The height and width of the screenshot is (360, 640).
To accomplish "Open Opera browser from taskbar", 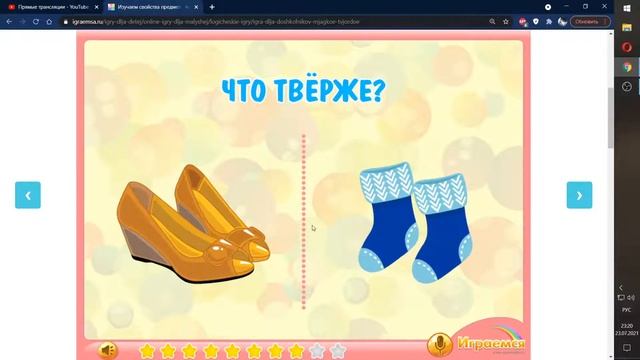I will click(x=627, y=47).
